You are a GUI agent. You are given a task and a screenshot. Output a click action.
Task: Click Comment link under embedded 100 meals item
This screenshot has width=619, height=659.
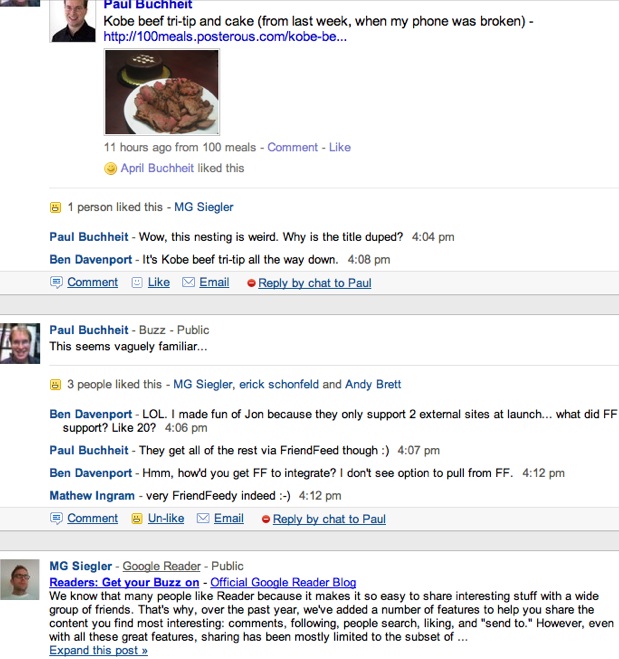coord(292,147)
